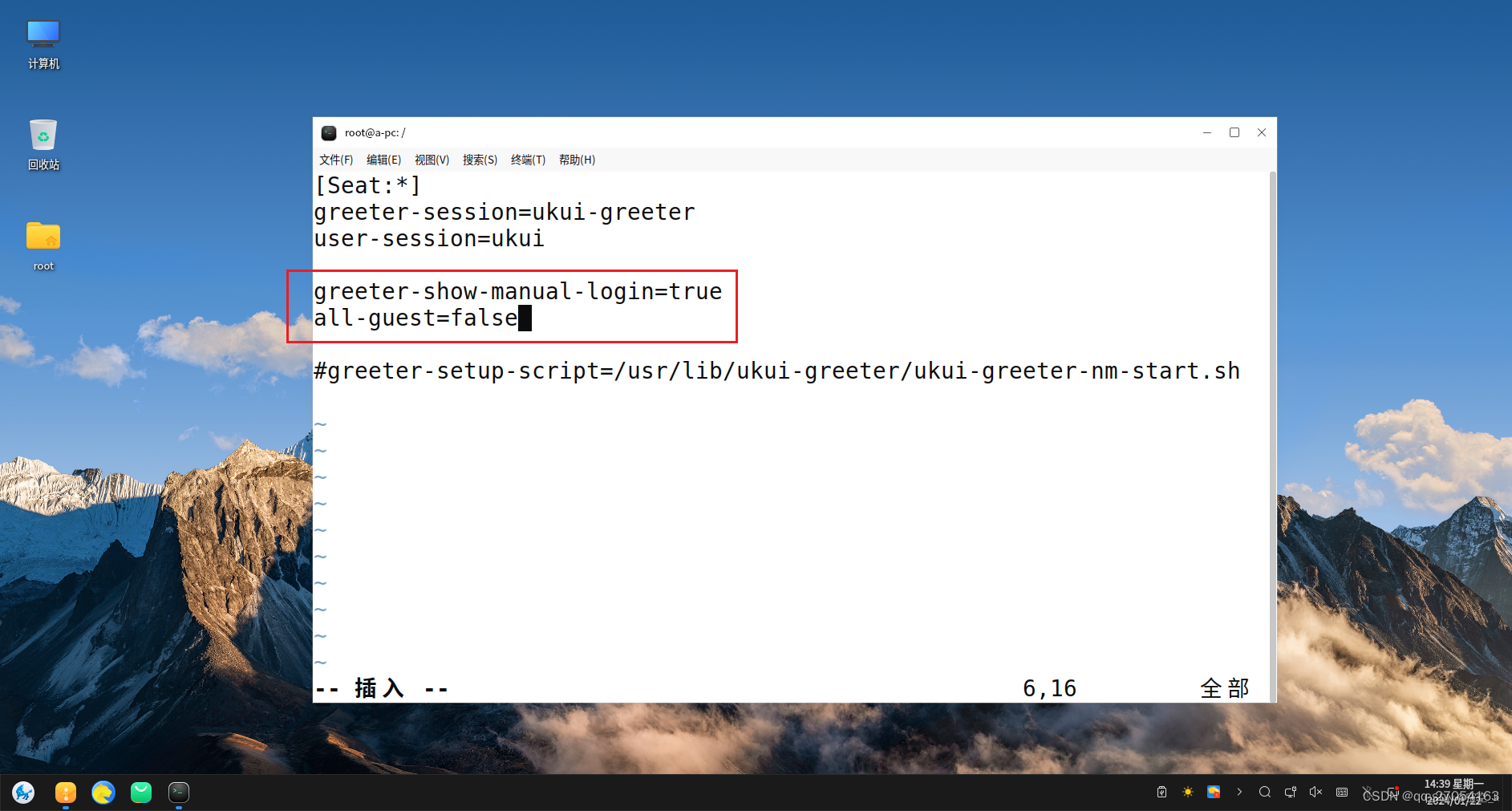
Task: Open the 文件(F) menu
Action: click(x=336, y=160)
